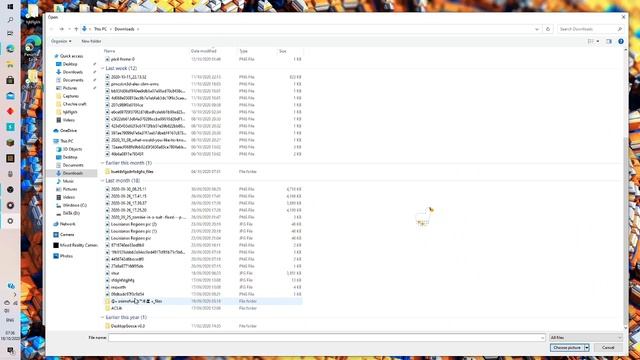Collapse the Last week (12) group
The image size is (640, 360).
103,68
